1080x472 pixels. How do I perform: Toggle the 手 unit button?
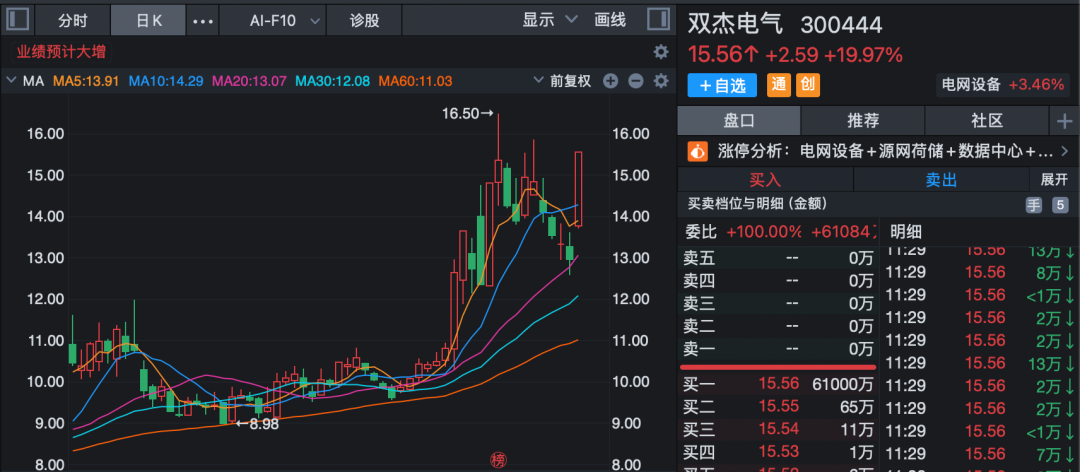coord(1034,205)
